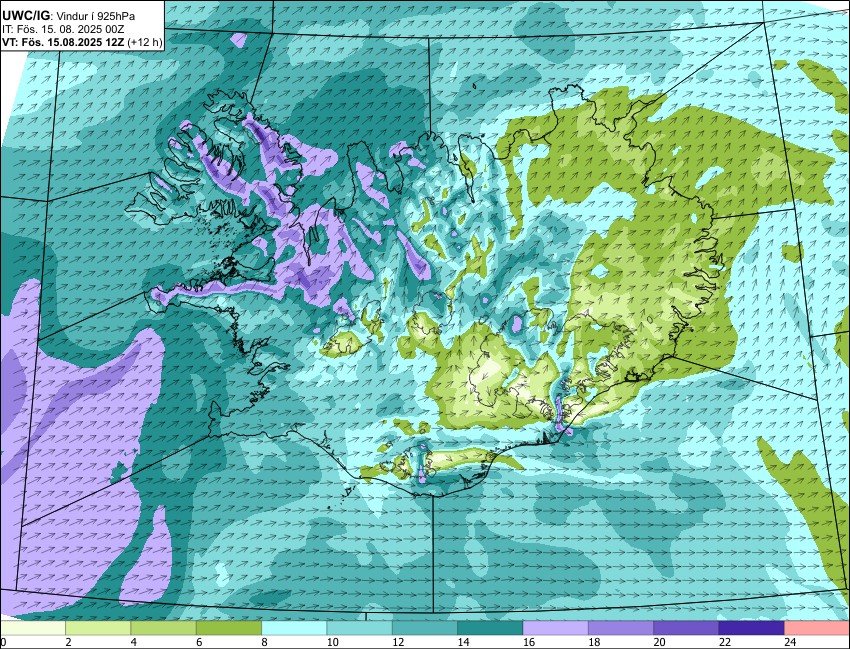Click the pale yellow 0–2 legend swatch
Screen dimensions: 850x649
click(x=33, y=628)
